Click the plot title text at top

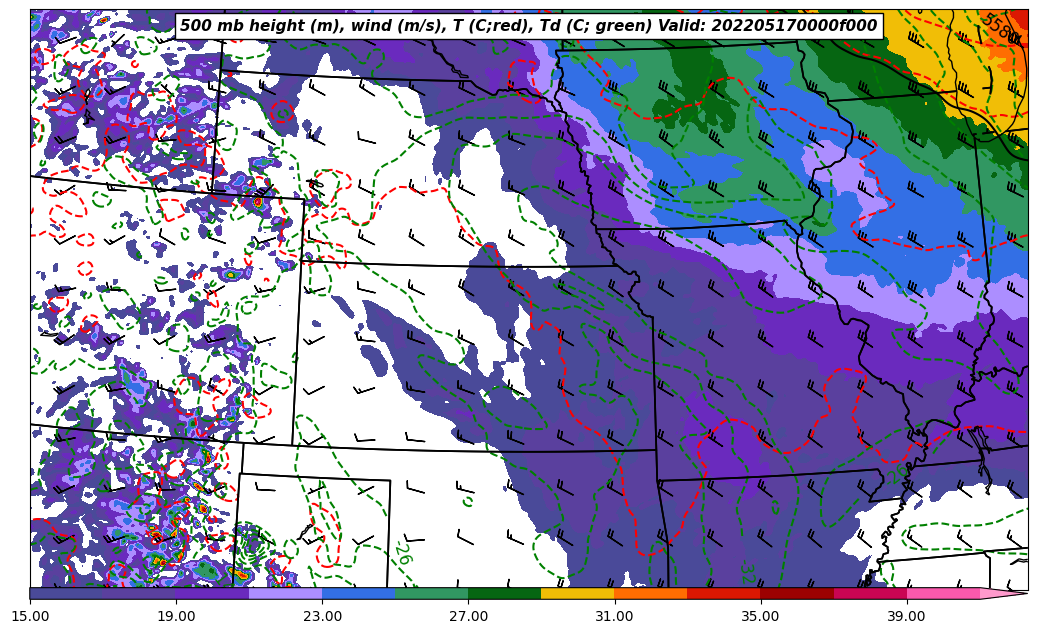click(x=528, y=26)
